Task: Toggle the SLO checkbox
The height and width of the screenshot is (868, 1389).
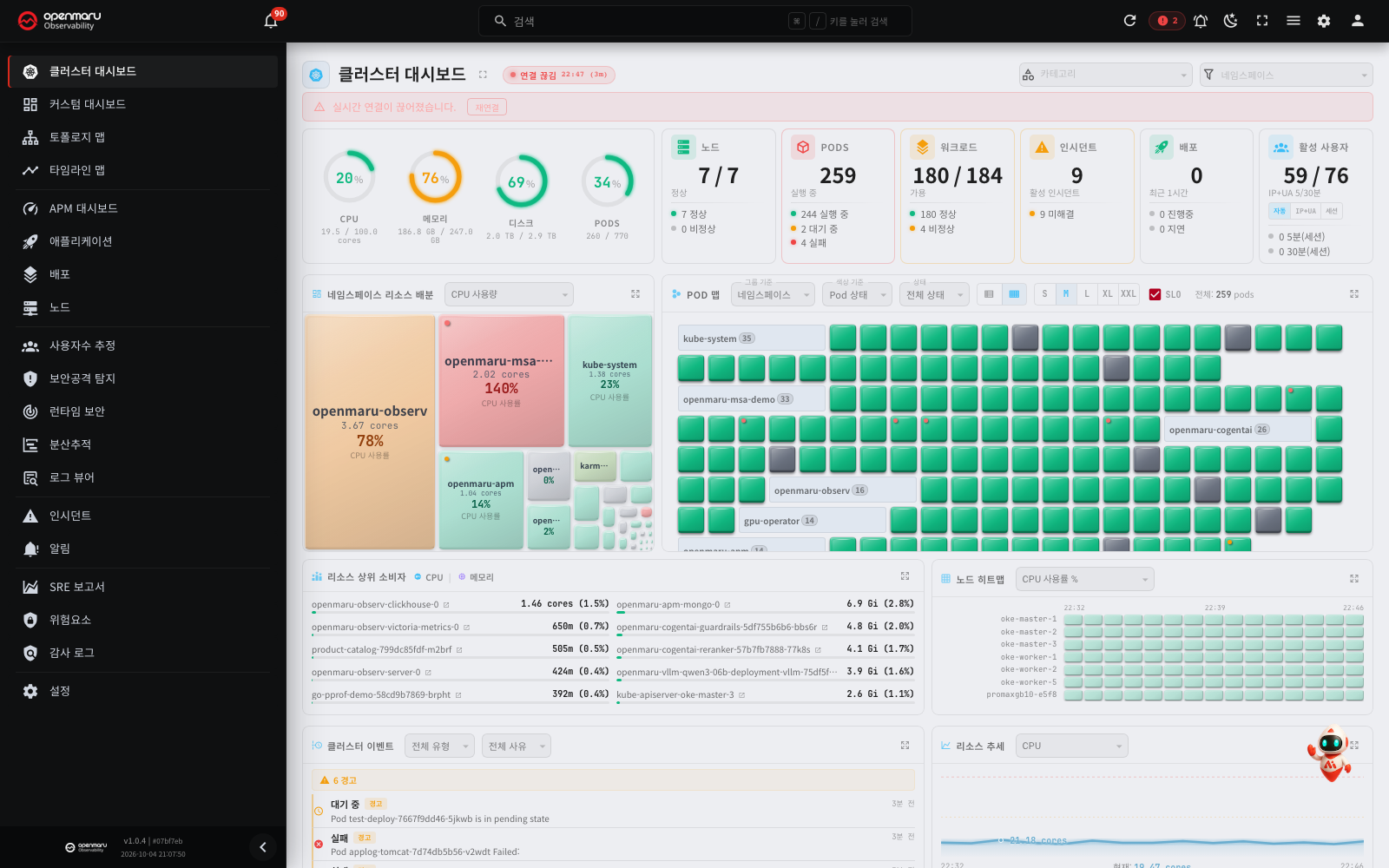Action: [x=1155, y=294]
